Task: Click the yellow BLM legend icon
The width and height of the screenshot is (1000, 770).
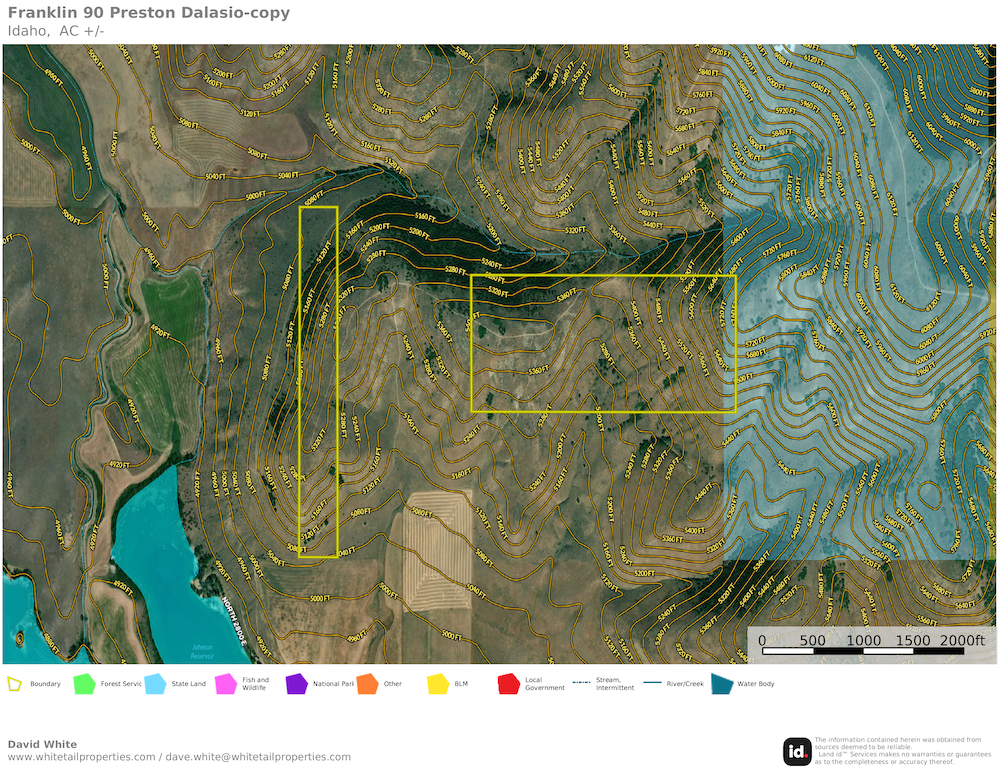Action: [x=438, y=684]
